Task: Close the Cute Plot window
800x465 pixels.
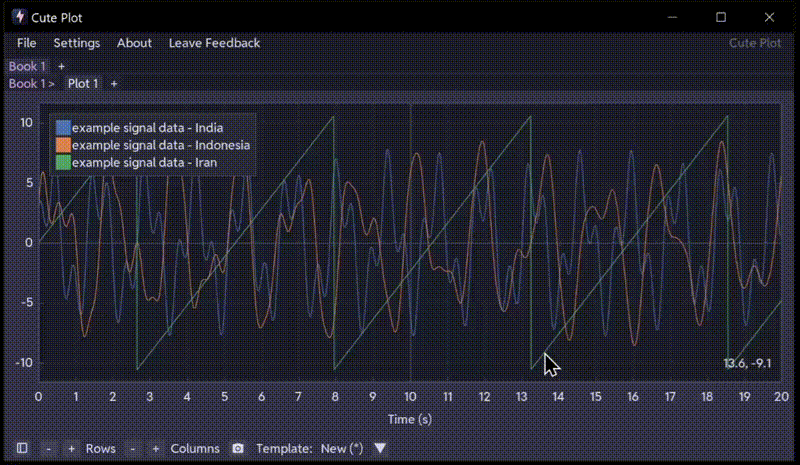Action: tap(769, 17)
